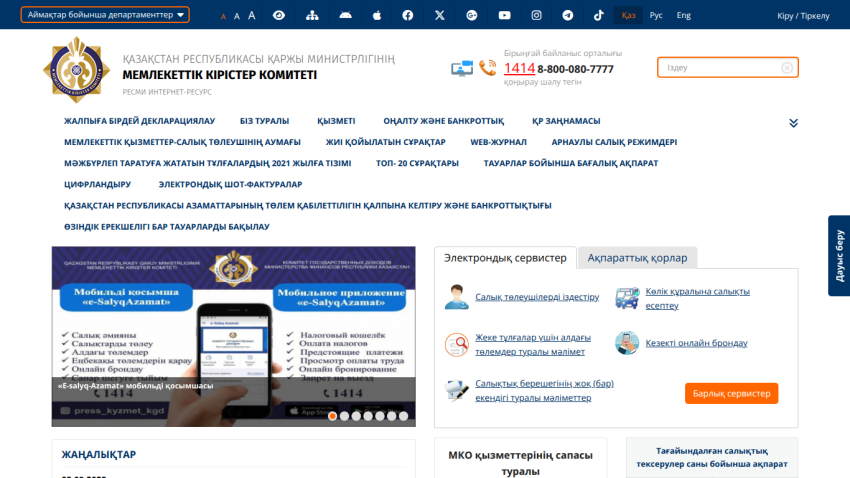This screenshot has height=478, width=850.
Task: Select the last carousel dot
Action: 403,416
